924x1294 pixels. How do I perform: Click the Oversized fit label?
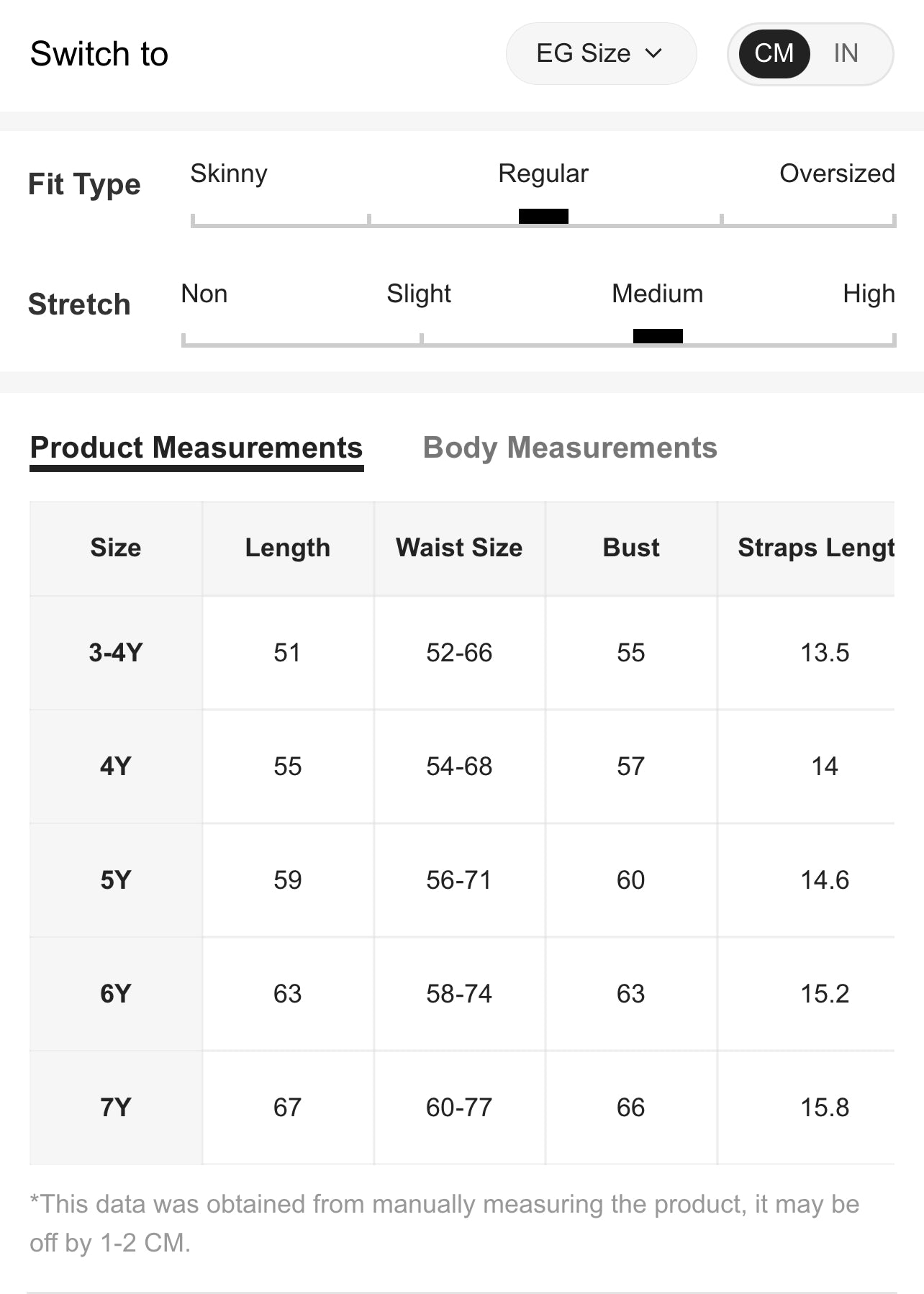(837, 173)
